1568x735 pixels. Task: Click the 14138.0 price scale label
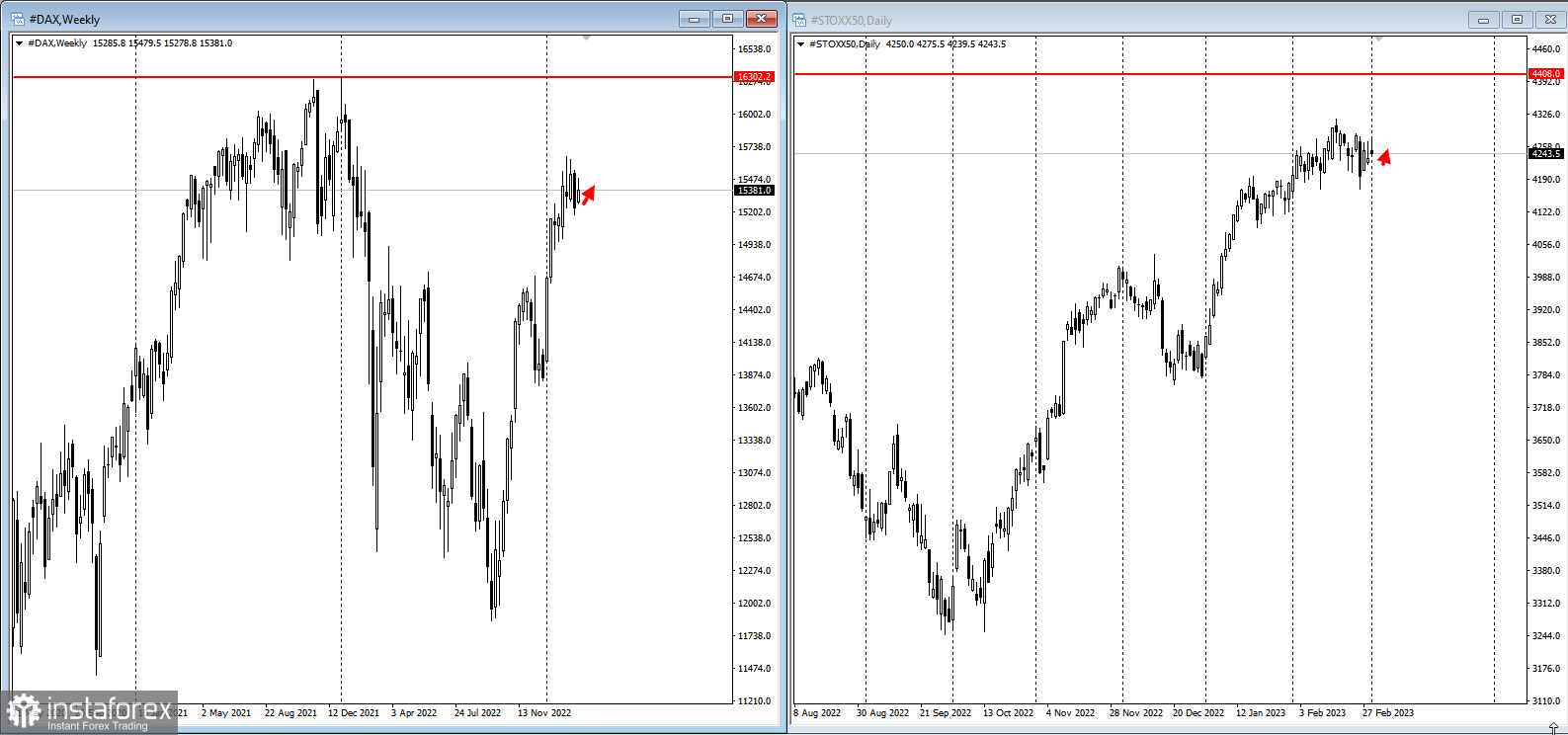[x=754, y=343]
